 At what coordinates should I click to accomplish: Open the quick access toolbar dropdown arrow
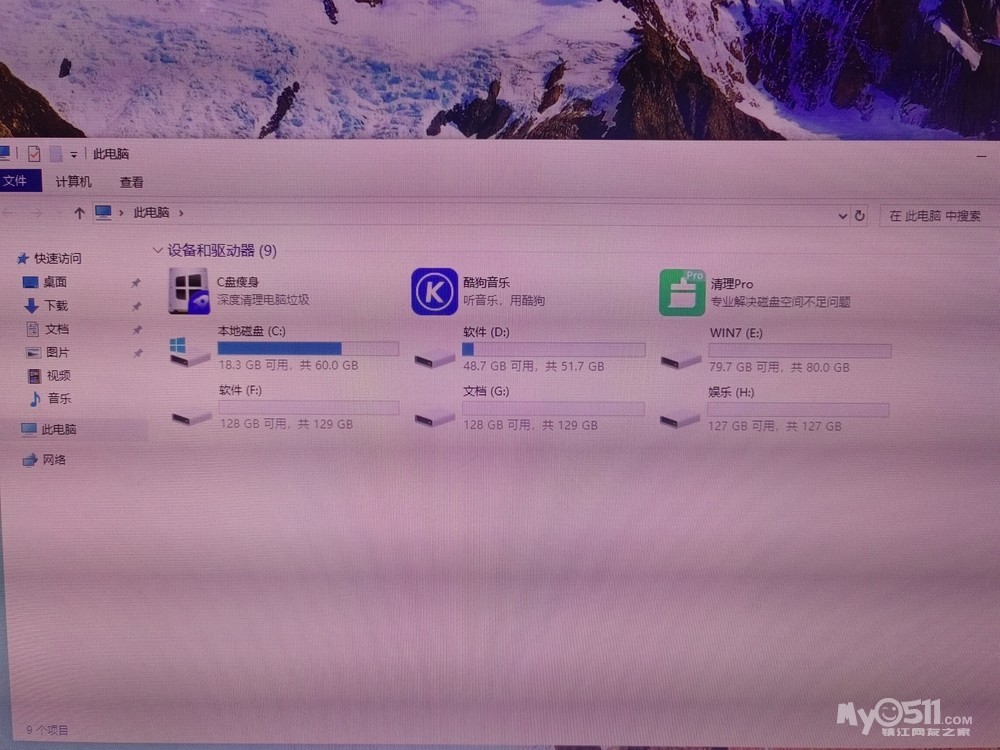pyautogui.click(x=74, y=154)
